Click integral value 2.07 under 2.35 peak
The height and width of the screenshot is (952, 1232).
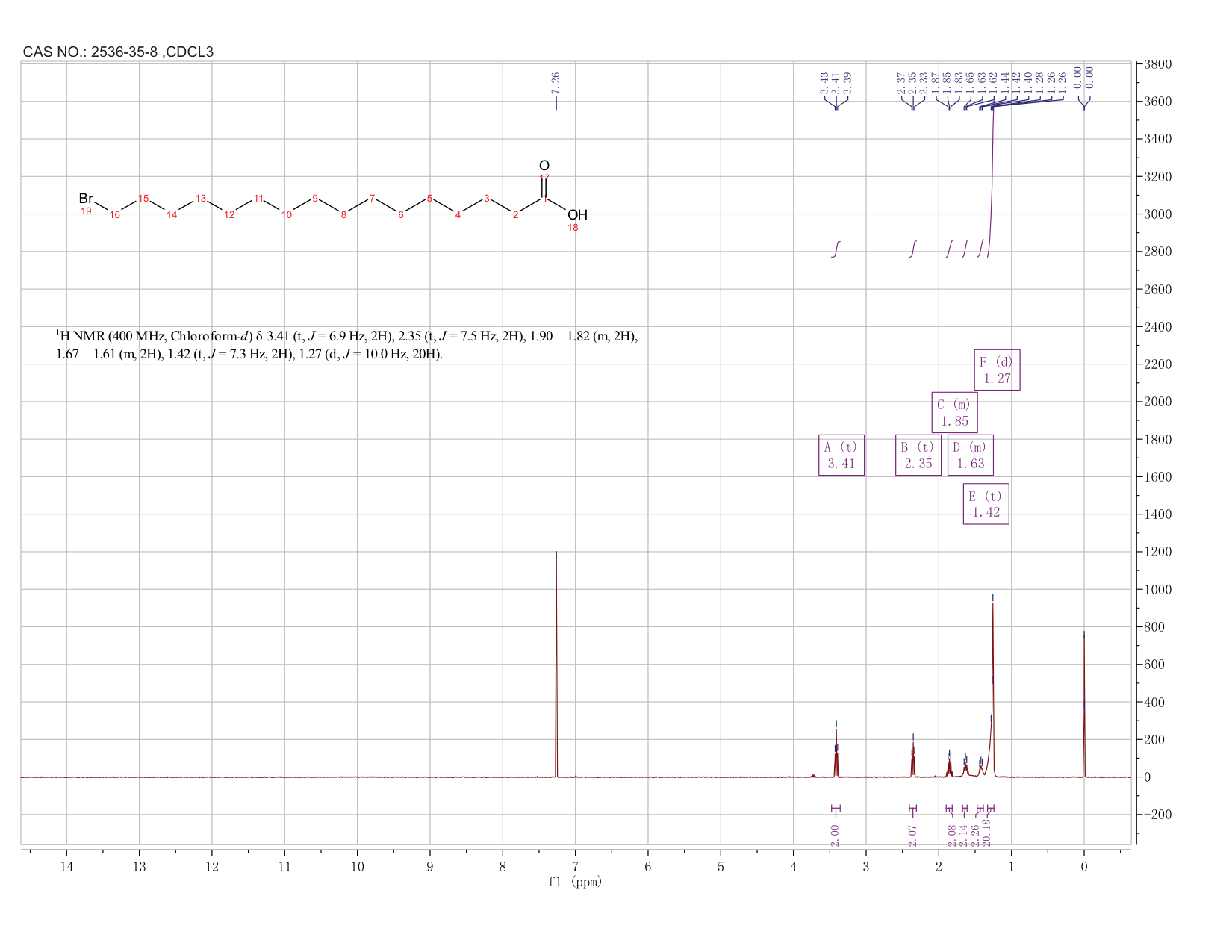coord(912,836)
